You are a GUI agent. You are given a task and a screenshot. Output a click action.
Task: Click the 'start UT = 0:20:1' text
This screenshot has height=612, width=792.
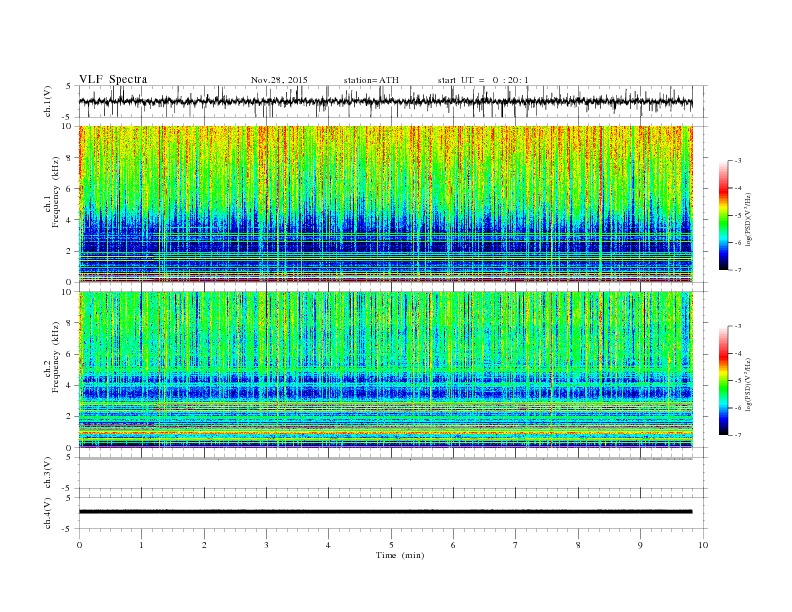(x=483, y=80)
